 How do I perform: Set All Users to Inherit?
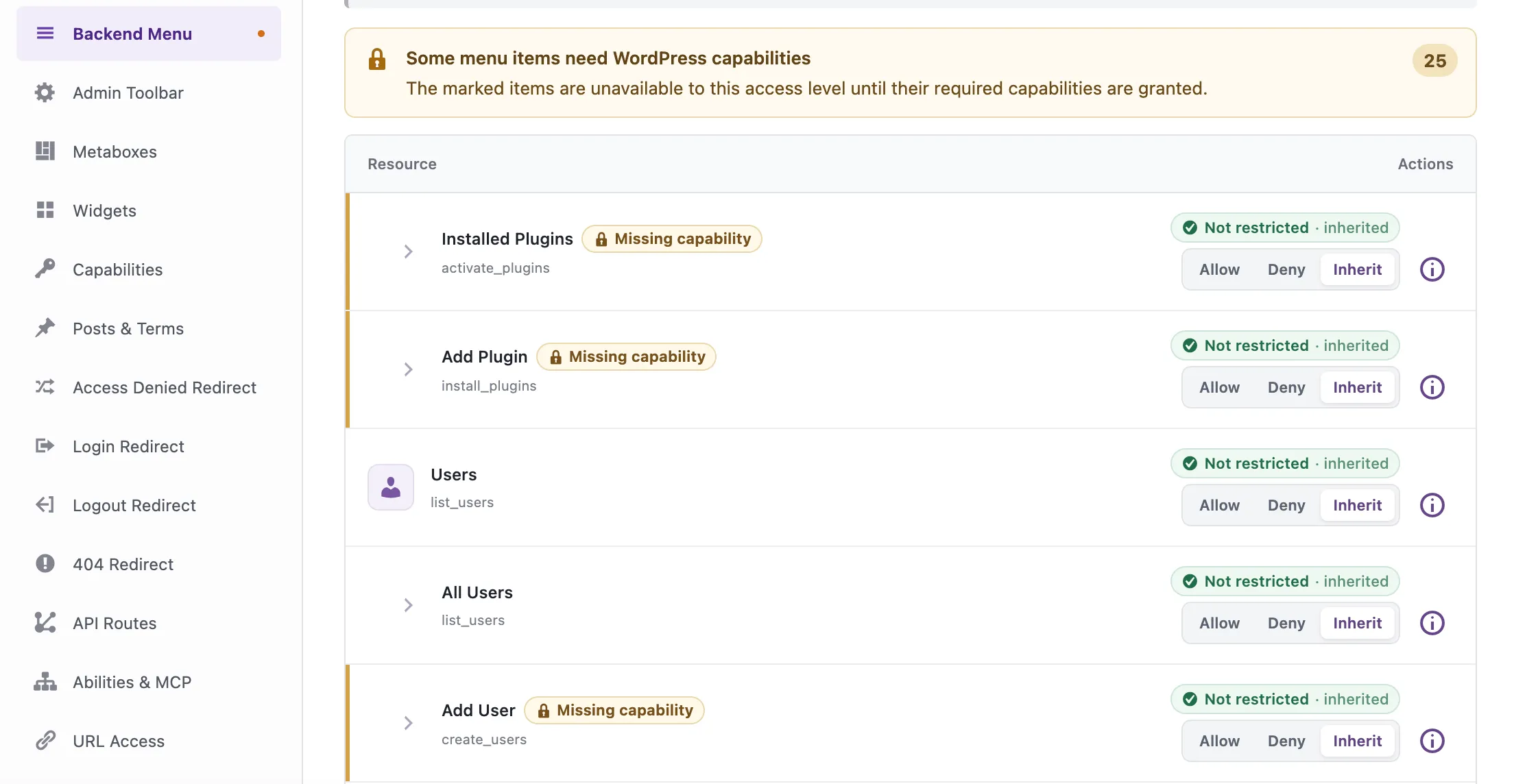(x=1358, y=623)
